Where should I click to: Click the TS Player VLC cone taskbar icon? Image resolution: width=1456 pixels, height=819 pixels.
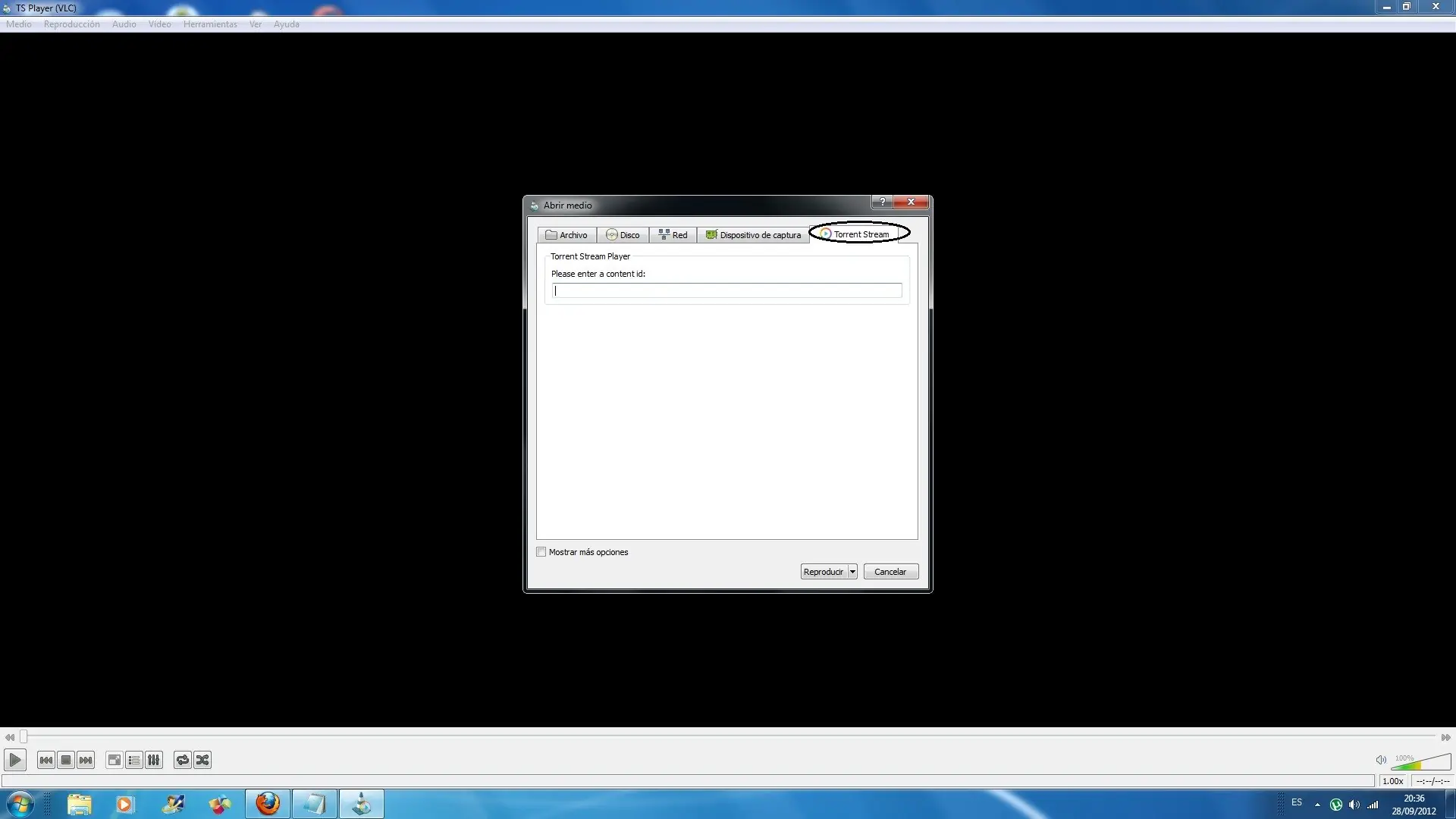[x=362, y=804]
